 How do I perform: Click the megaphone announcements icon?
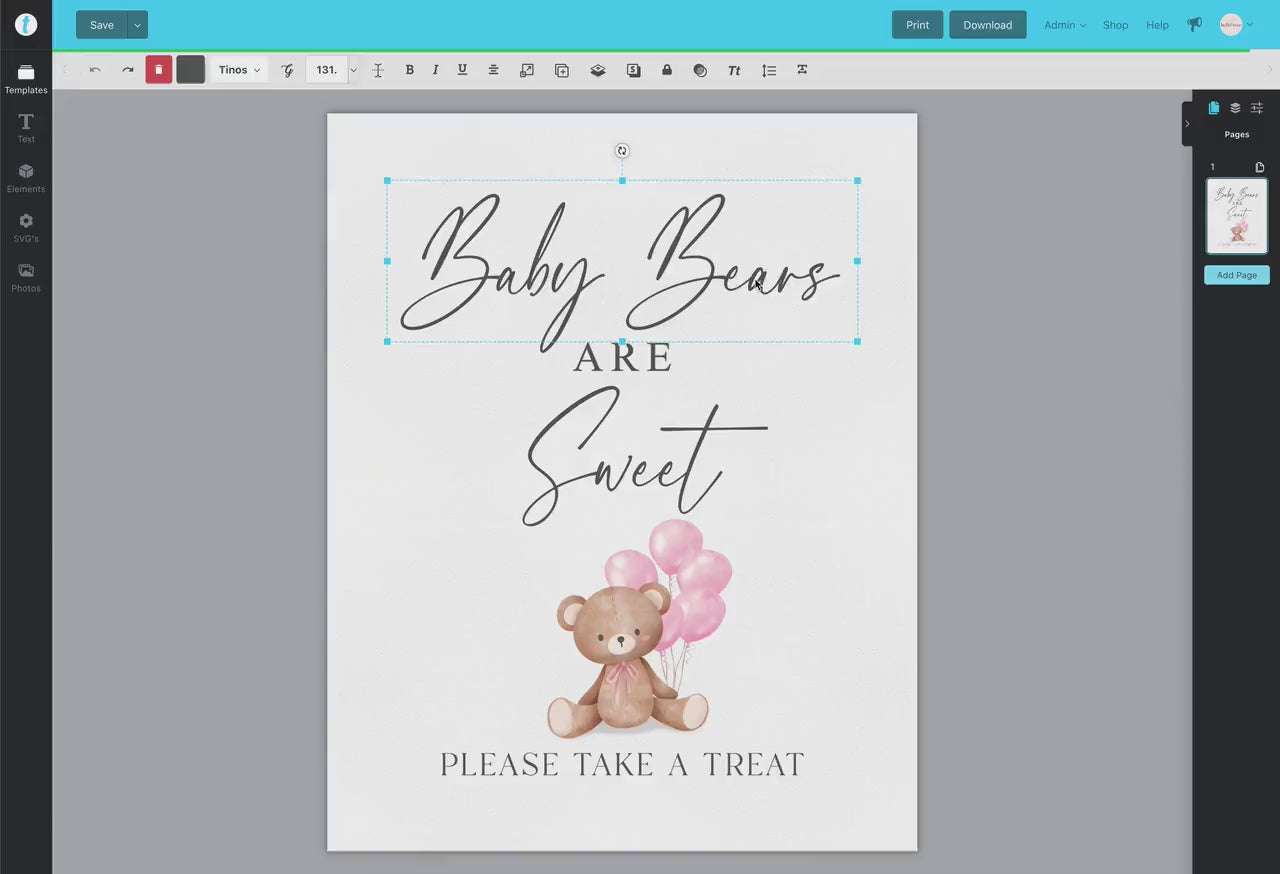tap(1194, 25)
